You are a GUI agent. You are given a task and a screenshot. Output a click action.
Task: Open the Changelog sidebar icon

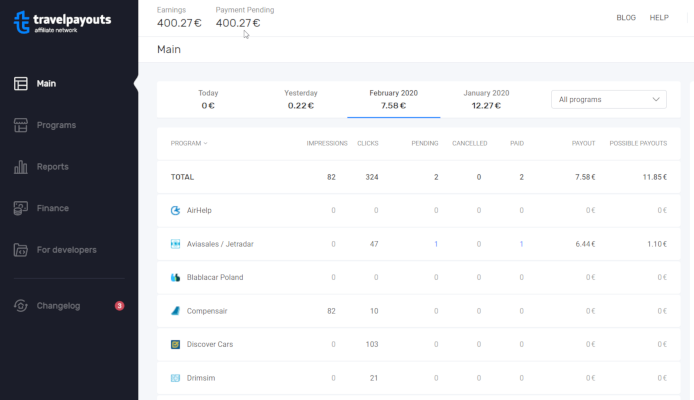tap(21, 306)
